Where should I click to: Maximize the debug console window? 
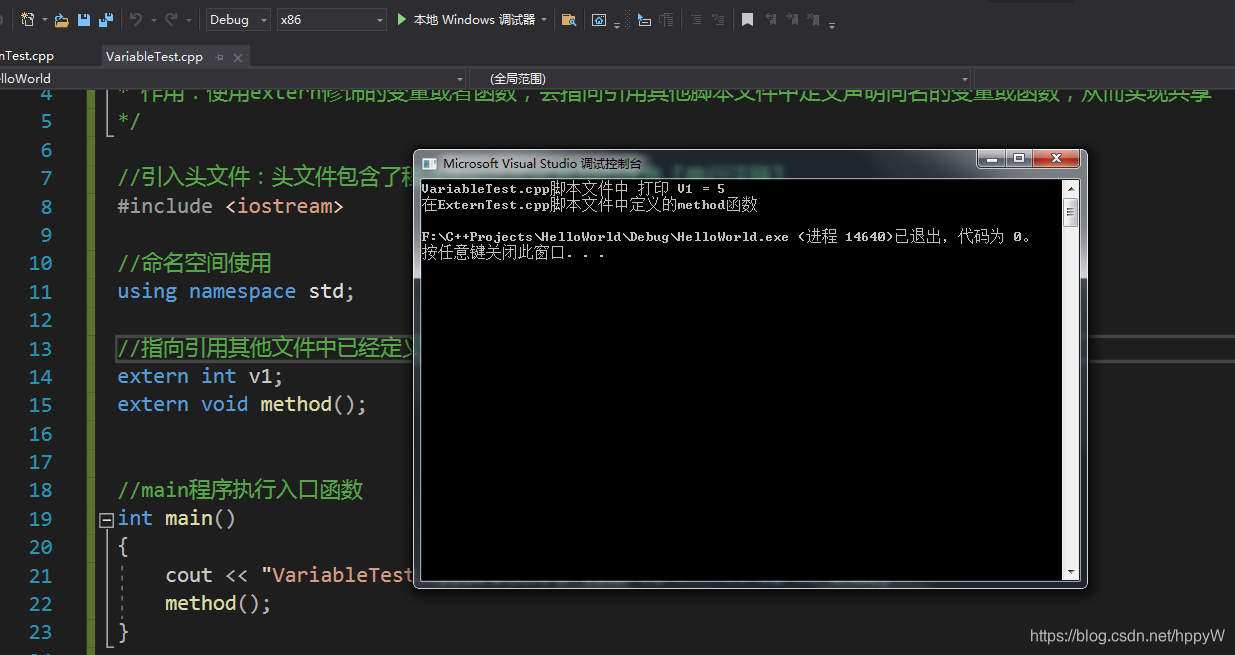pyautogui.click(x=1020, y=158)
